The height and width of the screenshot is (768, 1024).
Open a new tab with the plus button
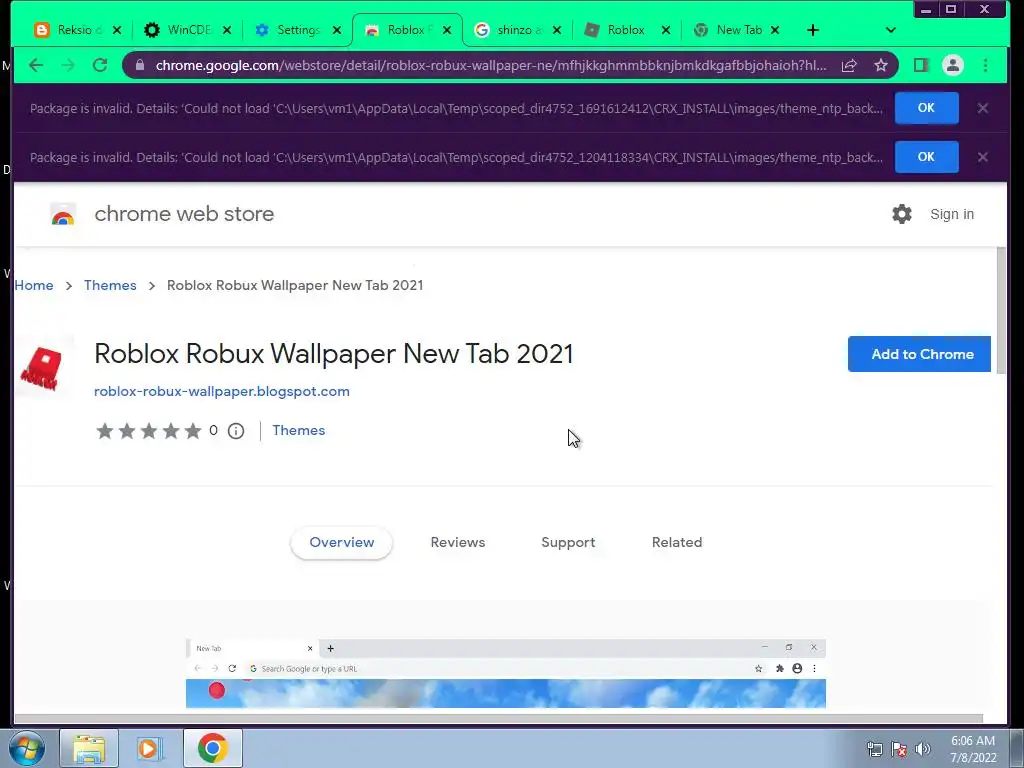(x=812, y=30)
